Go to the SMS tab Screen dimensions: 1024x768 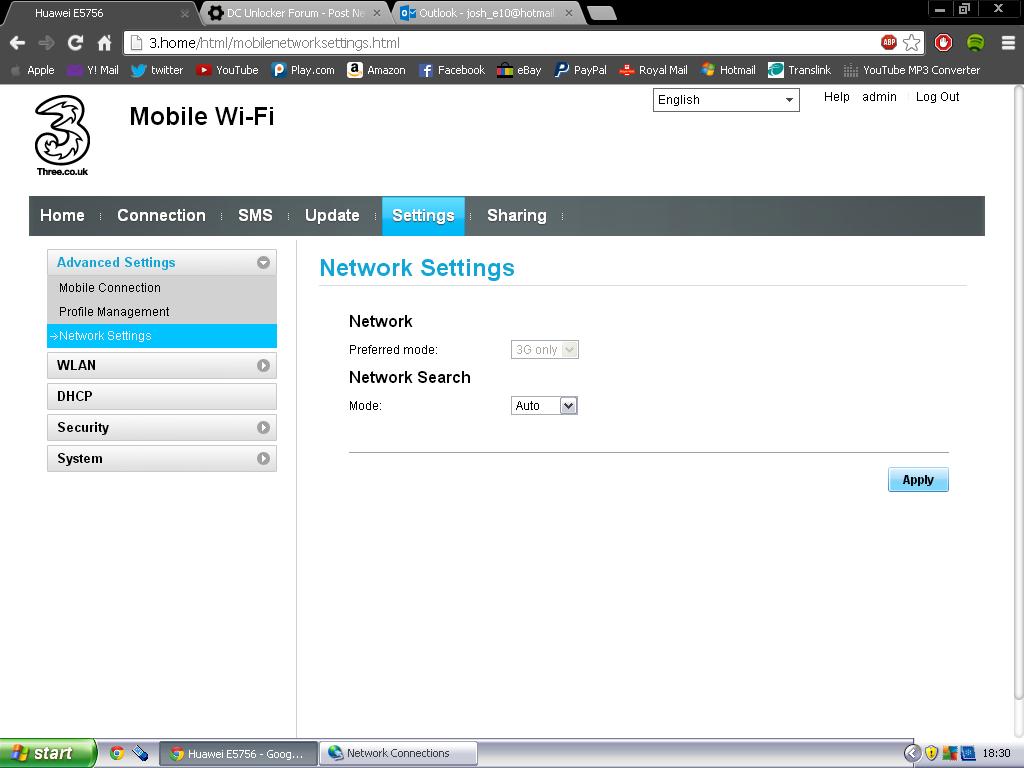[x=255, y=215]
